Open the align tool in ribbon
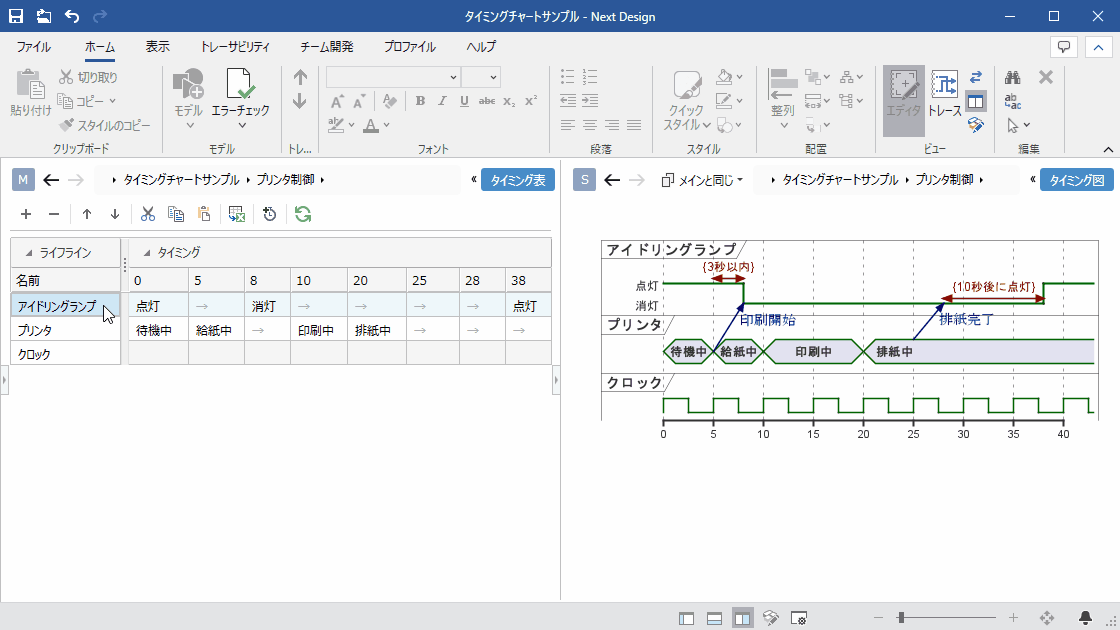This screenshot has height=630, width=1120. point(783,100)
